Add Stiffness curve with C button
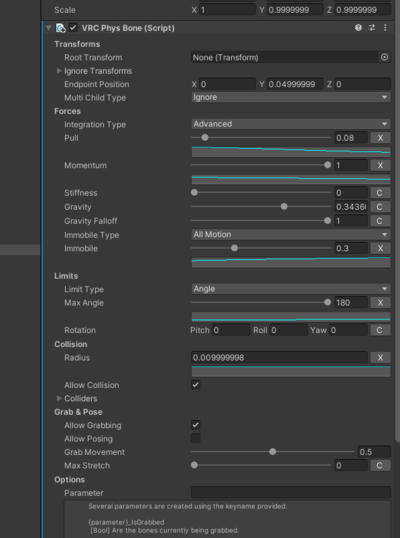This screenshot has width=400, height=538. pyautogui.click(x=380, y=193)
